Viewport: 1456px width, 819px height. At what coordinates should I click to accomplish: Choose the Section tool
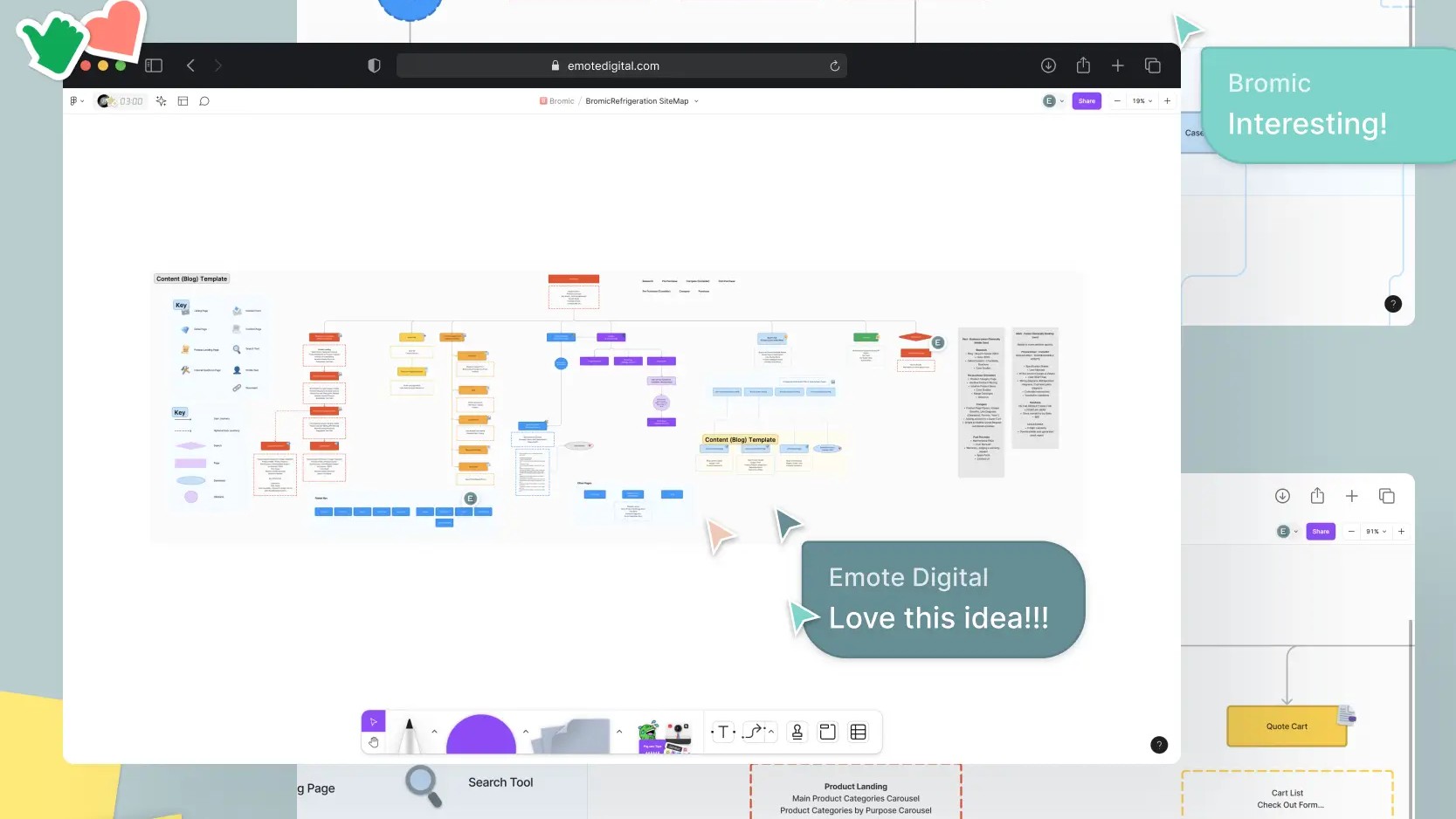[x=828, y=733]
